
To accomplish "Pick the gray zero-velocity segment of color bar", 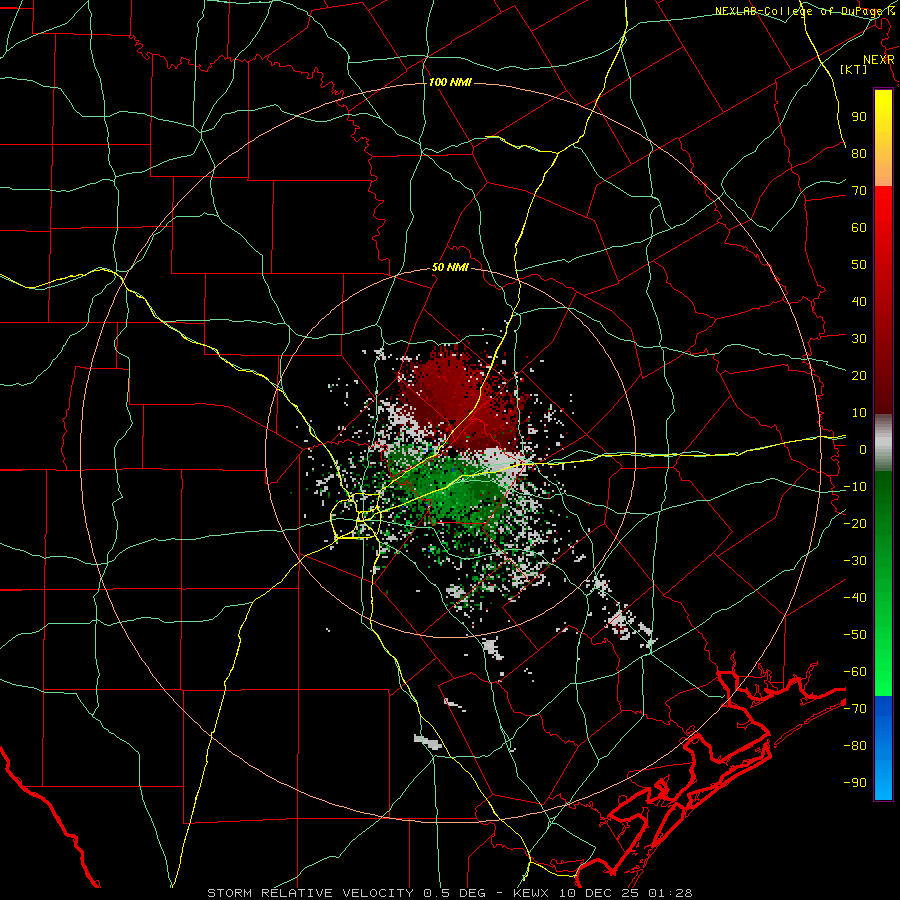I will click(x=883, y=443).
